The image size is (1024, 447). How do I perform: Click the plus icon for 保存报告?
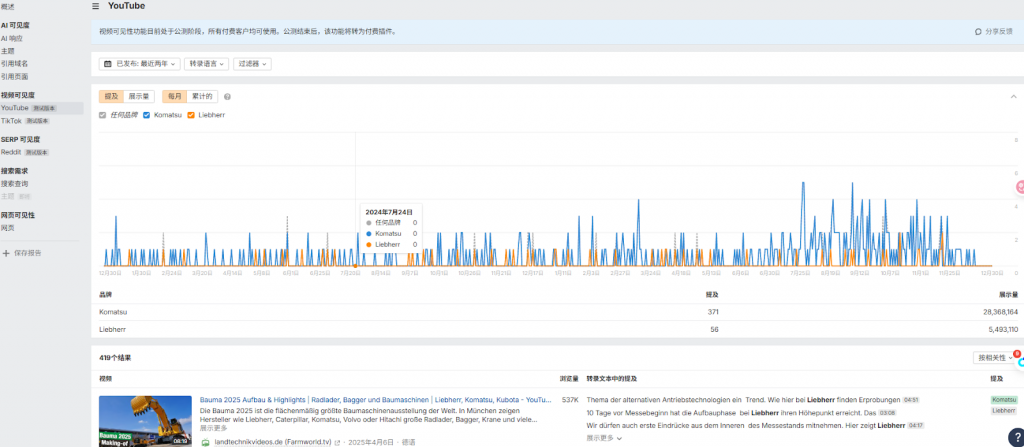[x=6, y=253]
